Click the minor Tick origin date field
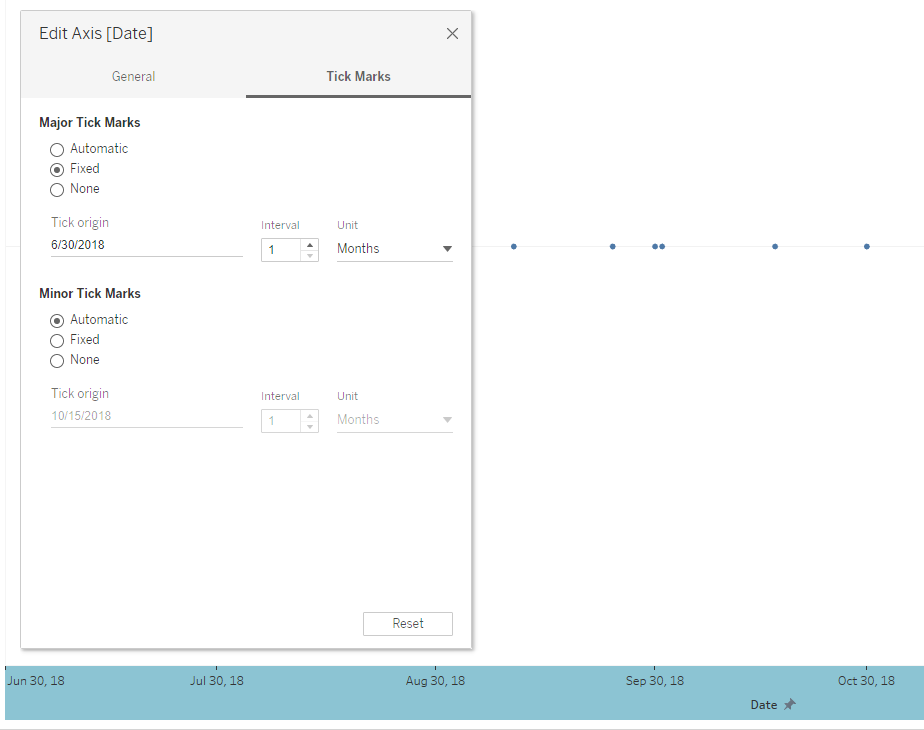 (146, 416)
